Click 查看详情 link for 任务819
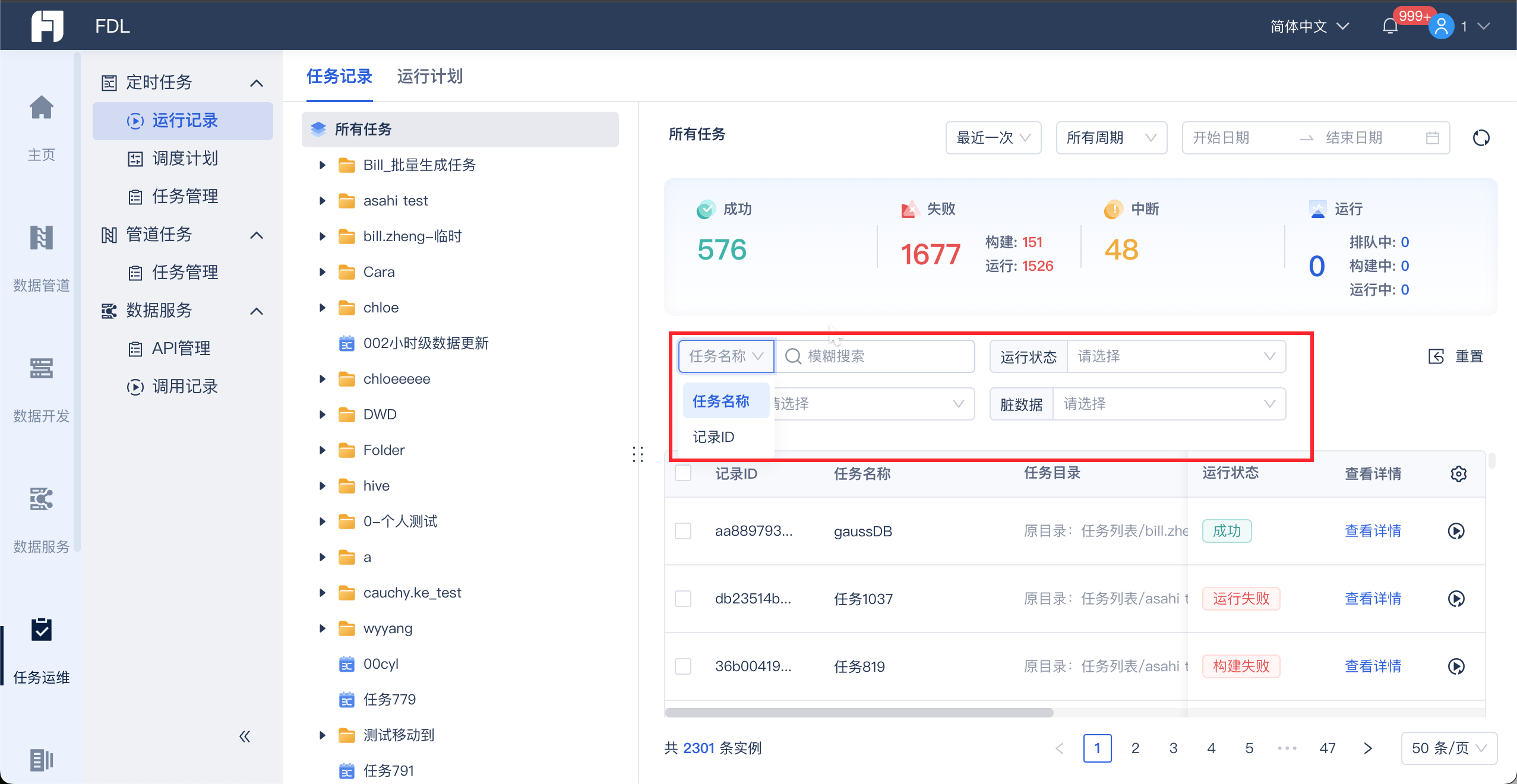The image size is (1517, 784). click(1372, 666)
